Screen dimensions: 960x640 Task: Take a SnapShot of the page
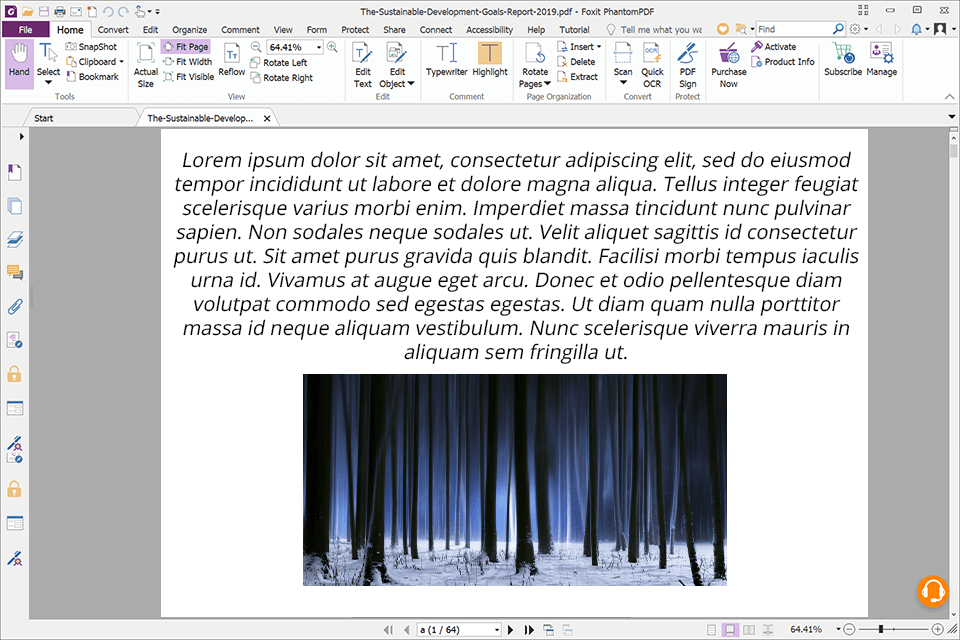(91, 47)
